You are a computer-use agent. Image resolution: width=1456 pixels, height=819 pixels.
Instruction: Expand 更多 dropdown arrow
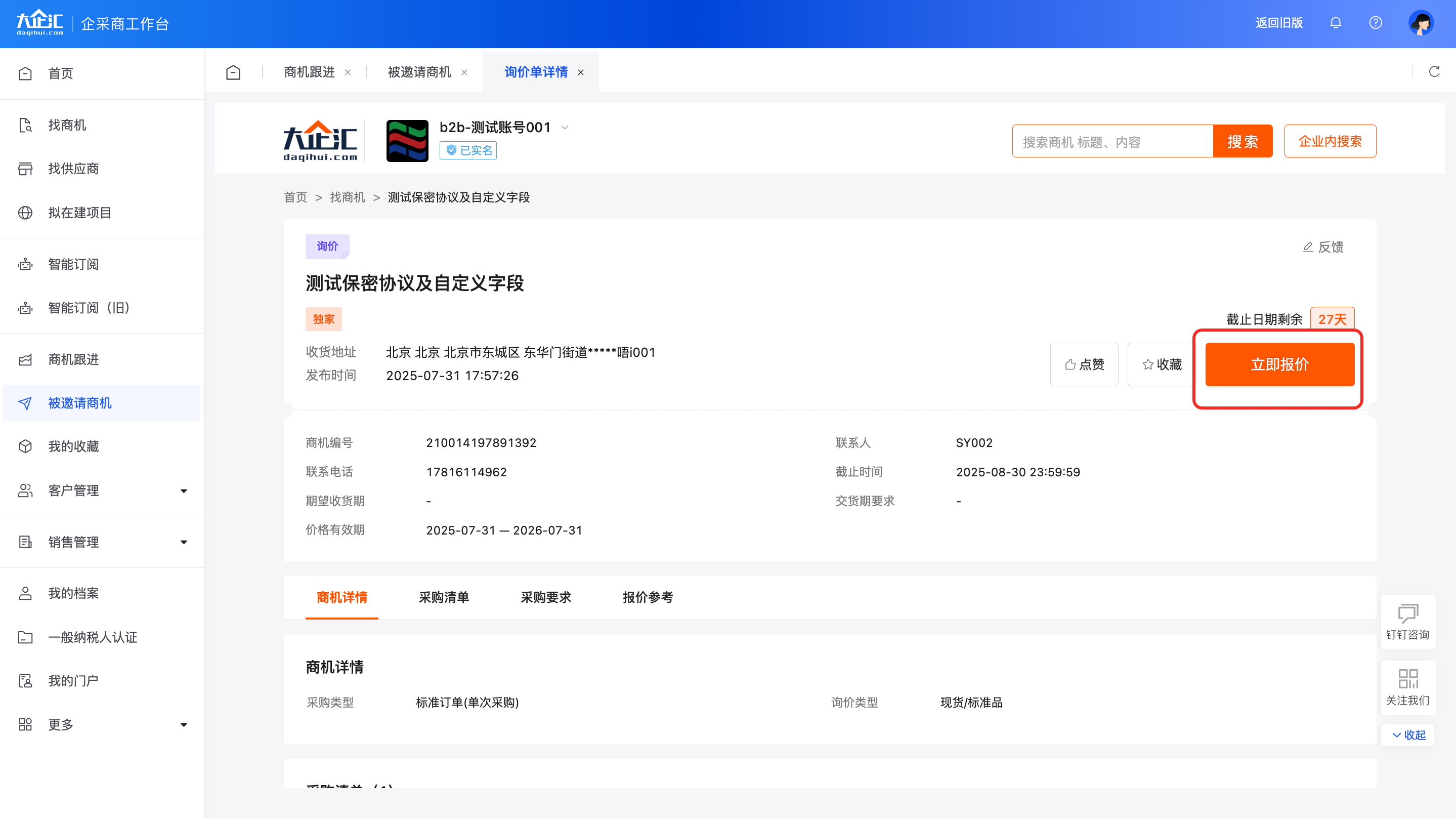point(184,725)
